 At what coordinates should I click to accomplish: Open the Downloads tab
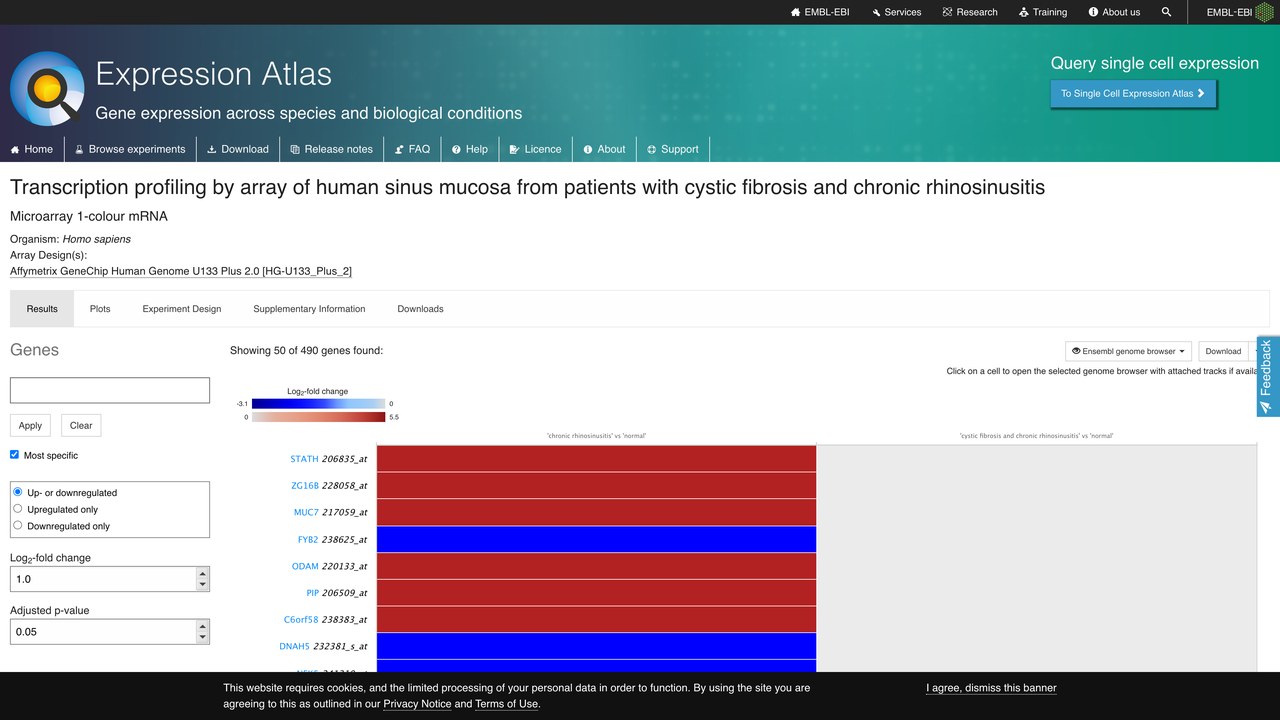click(x=420, y=309)
